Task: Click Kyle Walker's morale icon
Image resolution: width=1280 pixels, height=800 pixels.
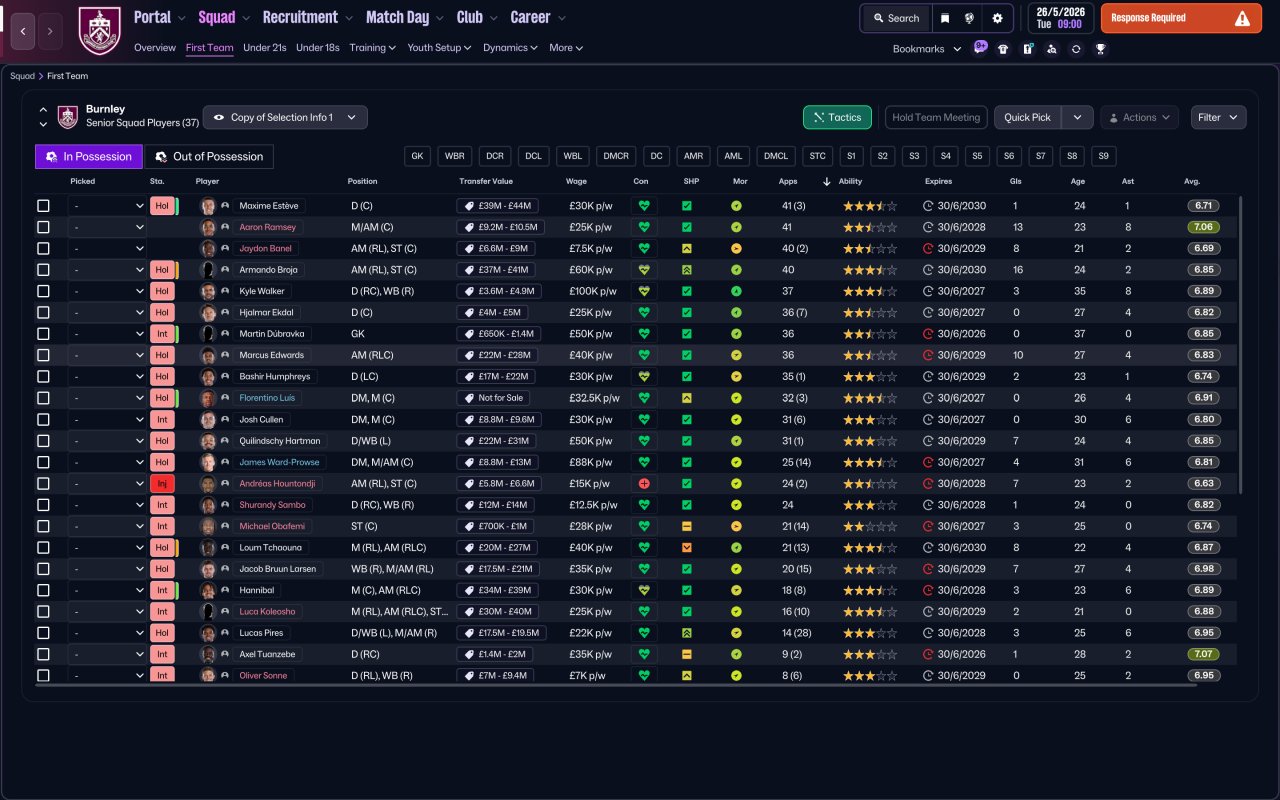Action: pyautogui.click(x=736, y=291)
